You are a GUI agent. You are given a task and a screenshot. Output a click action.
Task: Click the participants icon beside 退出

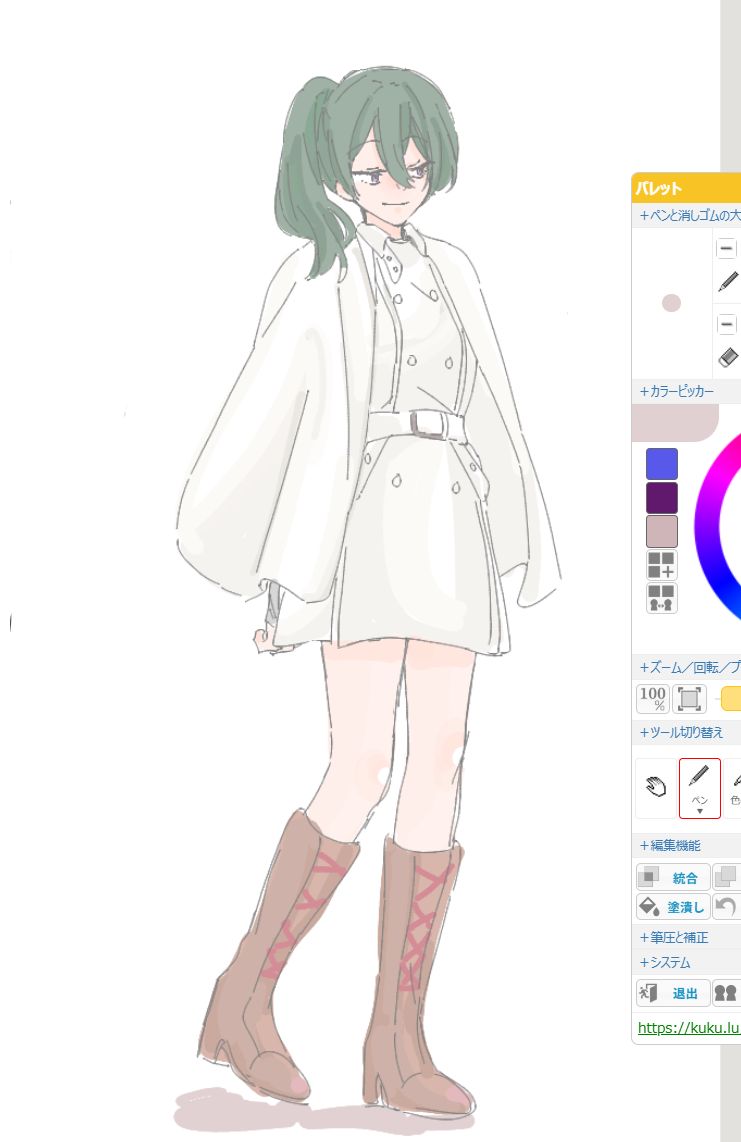[x=726, y=993]
